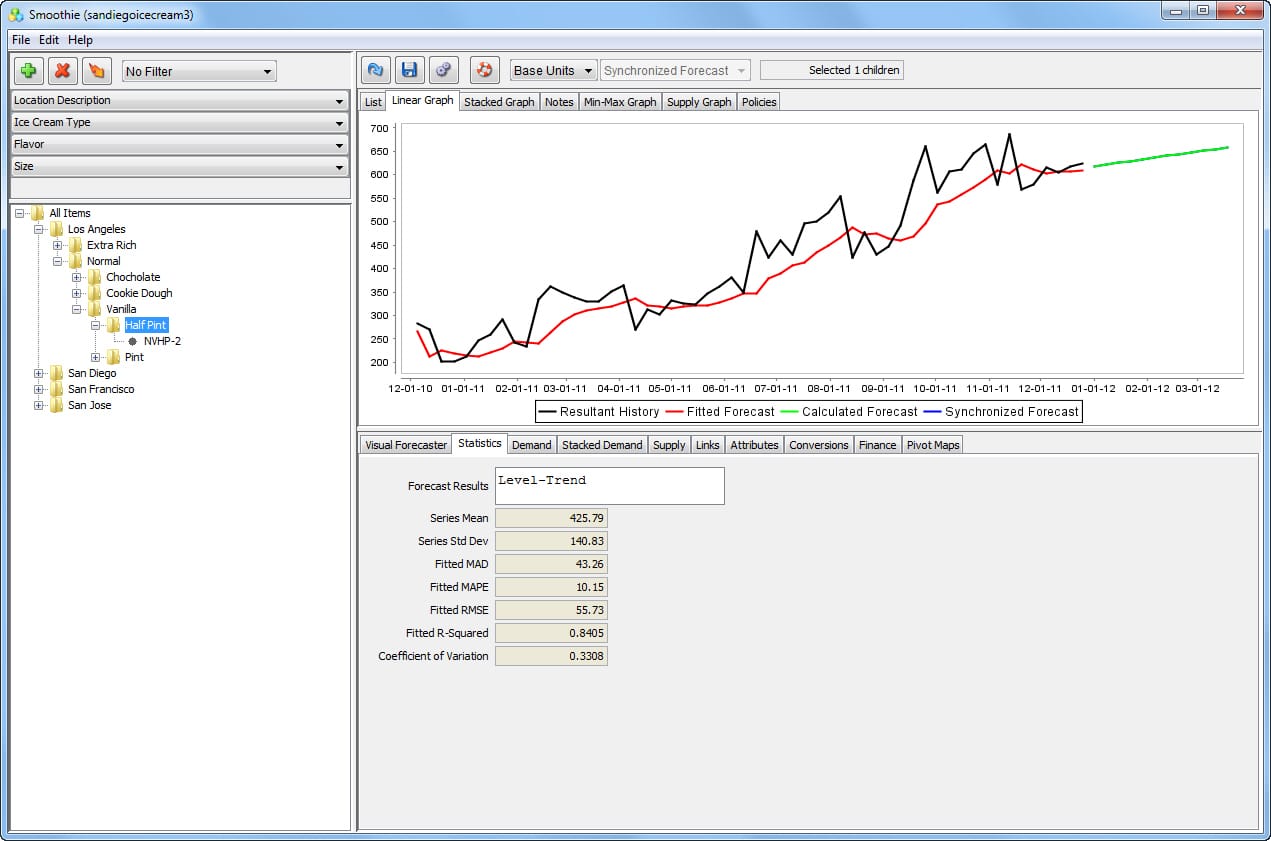Click the Smoothie app icon in title bar

(16, 14)
